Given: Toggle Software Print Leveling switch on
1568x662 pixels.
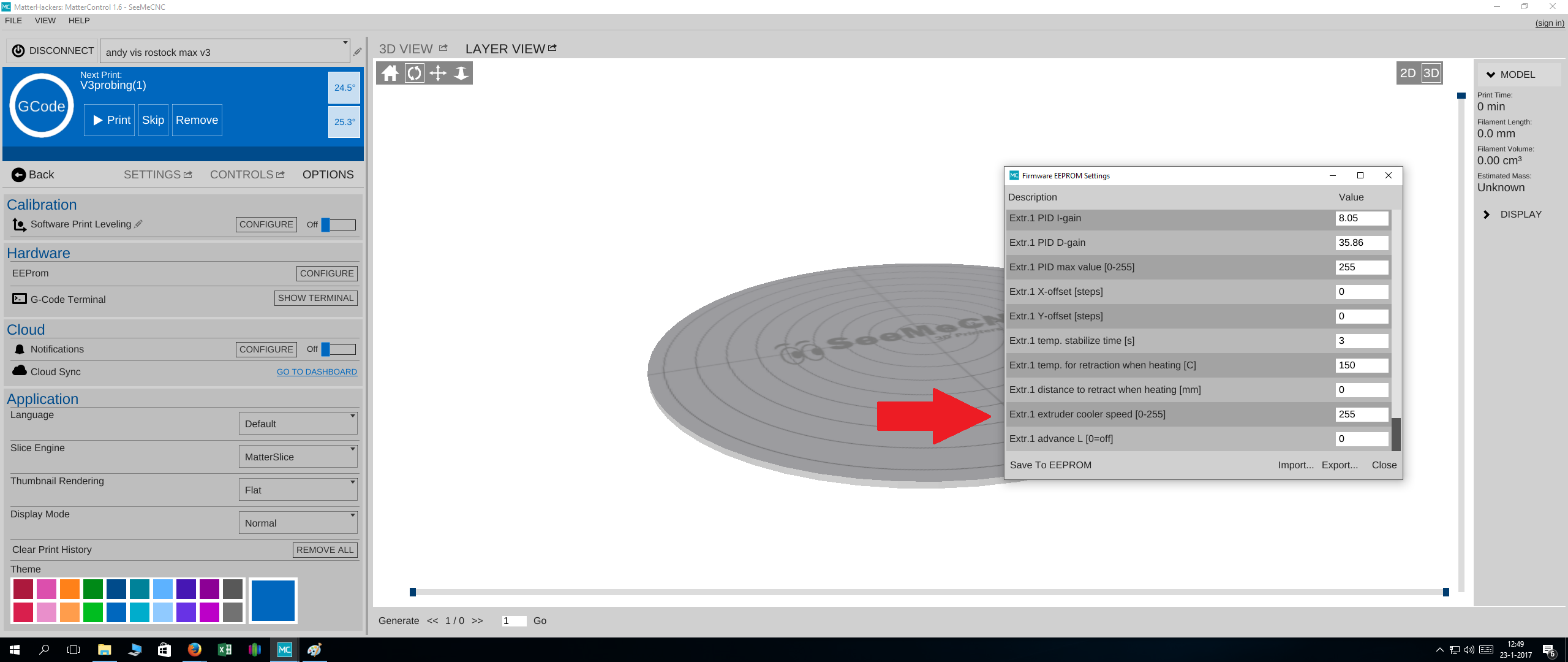Looking at the screenshot, I should coord(338,225).
